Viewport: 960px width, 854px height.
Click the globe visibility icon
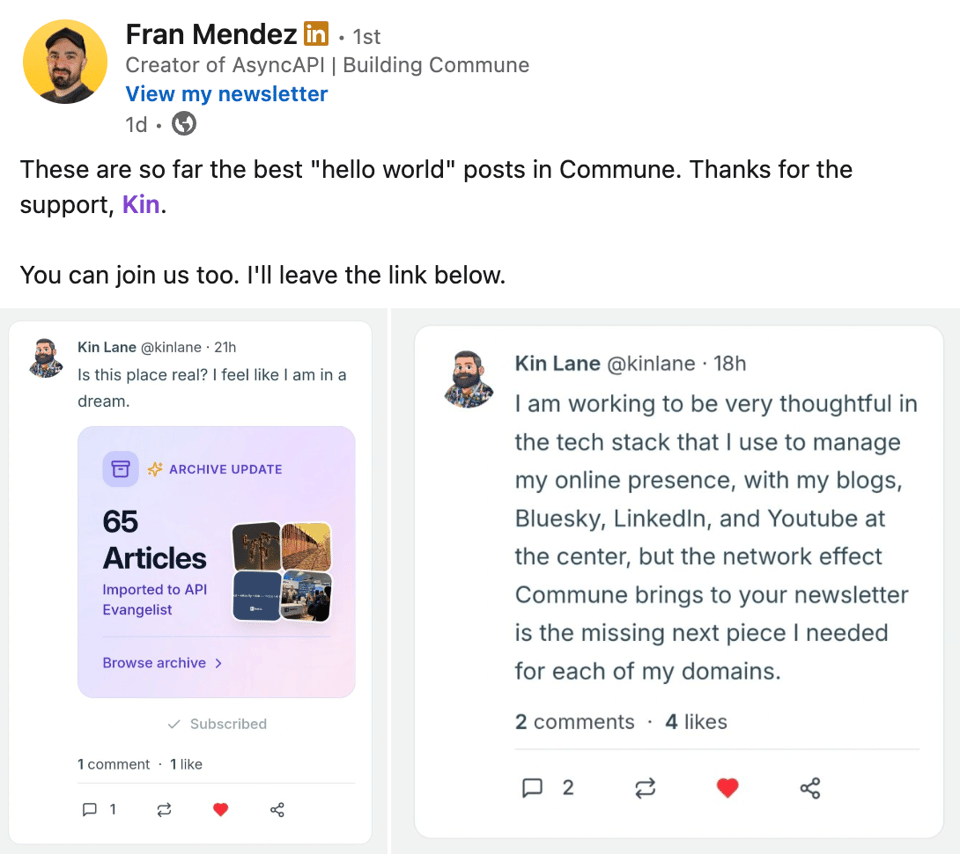coord(184,124)
